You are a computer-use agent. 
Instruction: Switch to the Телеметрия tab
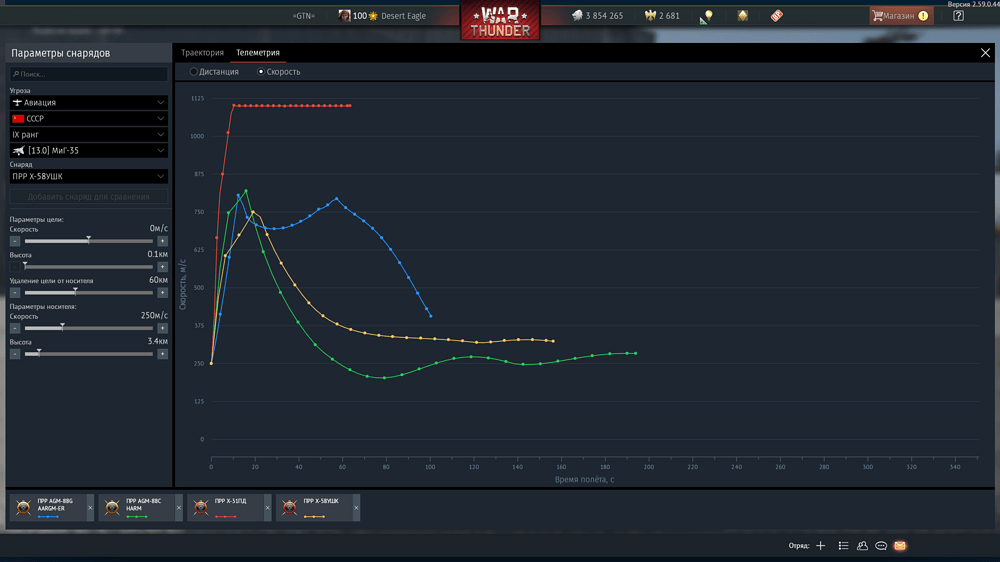pyautogui.click(x=258, y=52)
